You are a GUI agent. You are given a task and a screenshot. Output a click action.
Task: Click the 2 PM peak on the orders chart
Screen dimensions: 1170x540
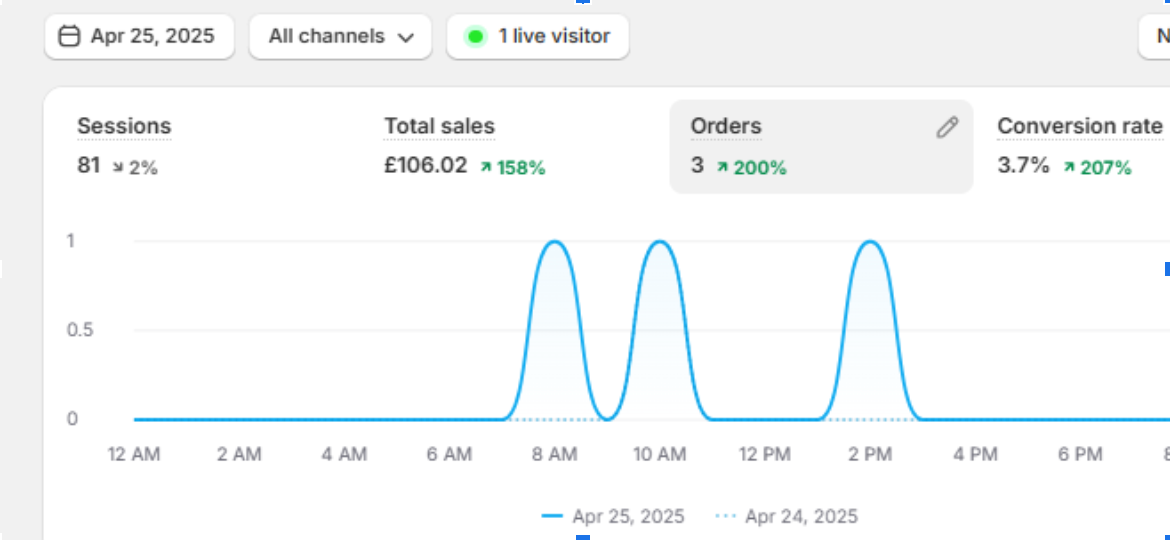tap(870, 243)
